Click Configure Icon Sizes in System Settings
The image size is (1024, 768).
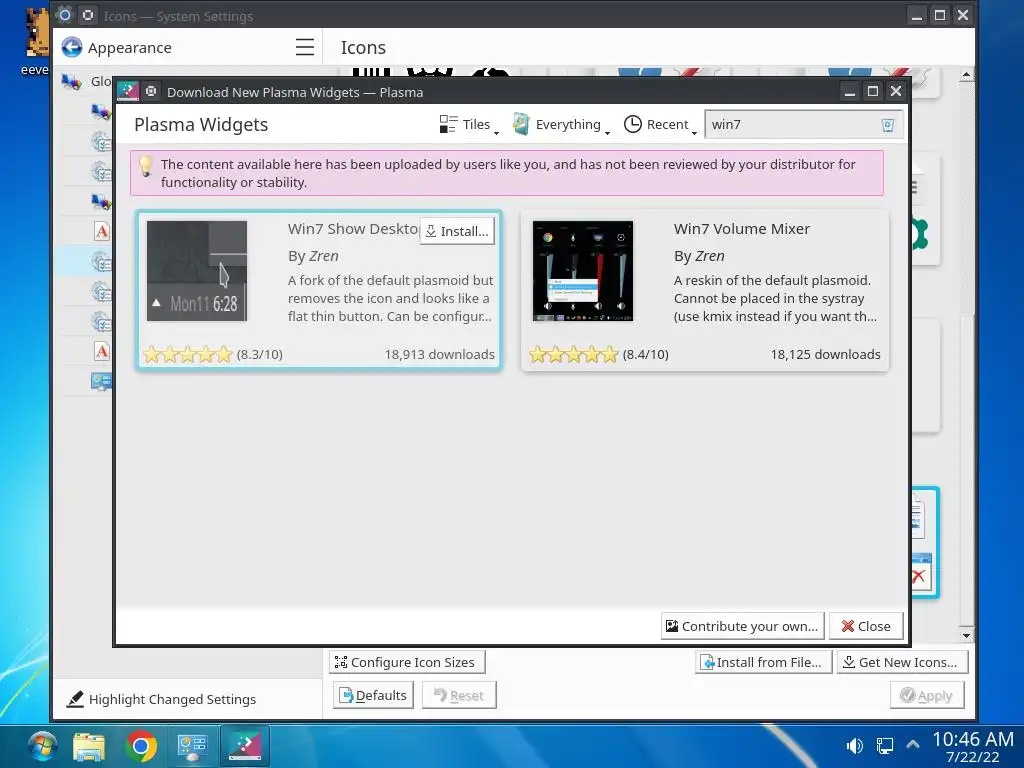click(x=406, y=662)
